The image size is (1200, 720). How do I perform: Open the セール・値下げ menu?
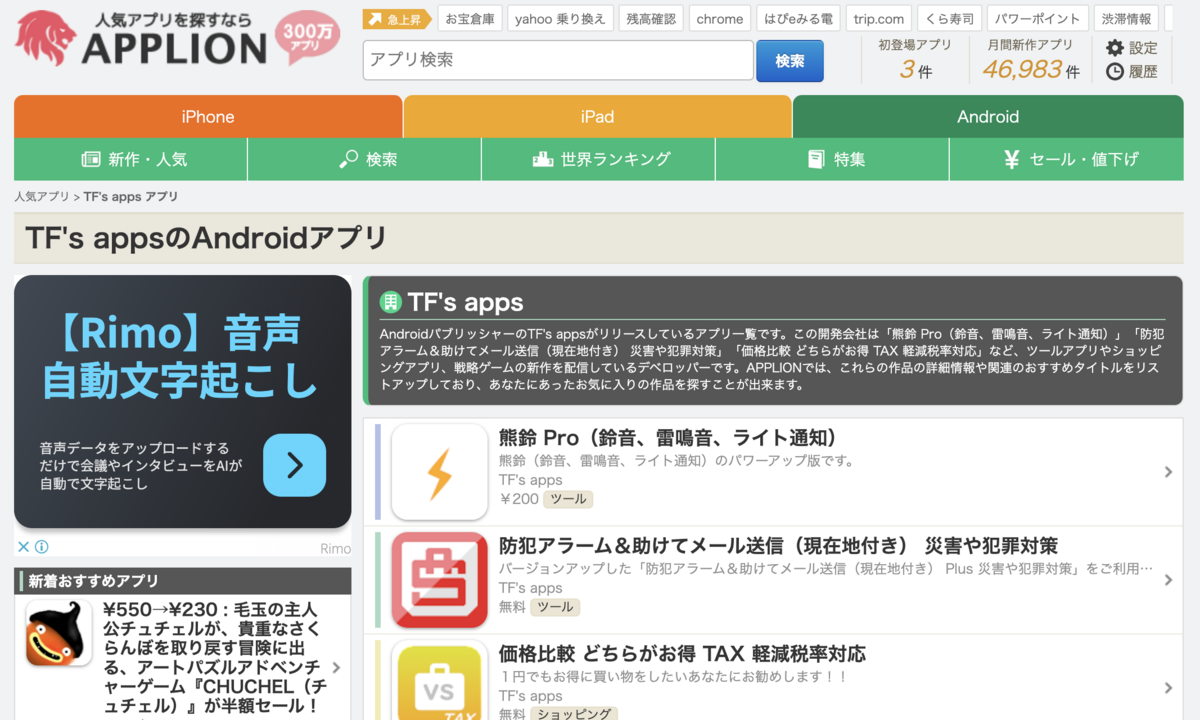[x=1067, y=159]
